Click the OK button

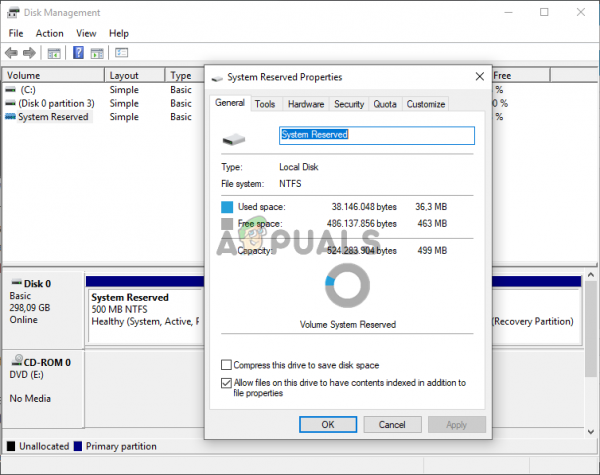point(328,424)
